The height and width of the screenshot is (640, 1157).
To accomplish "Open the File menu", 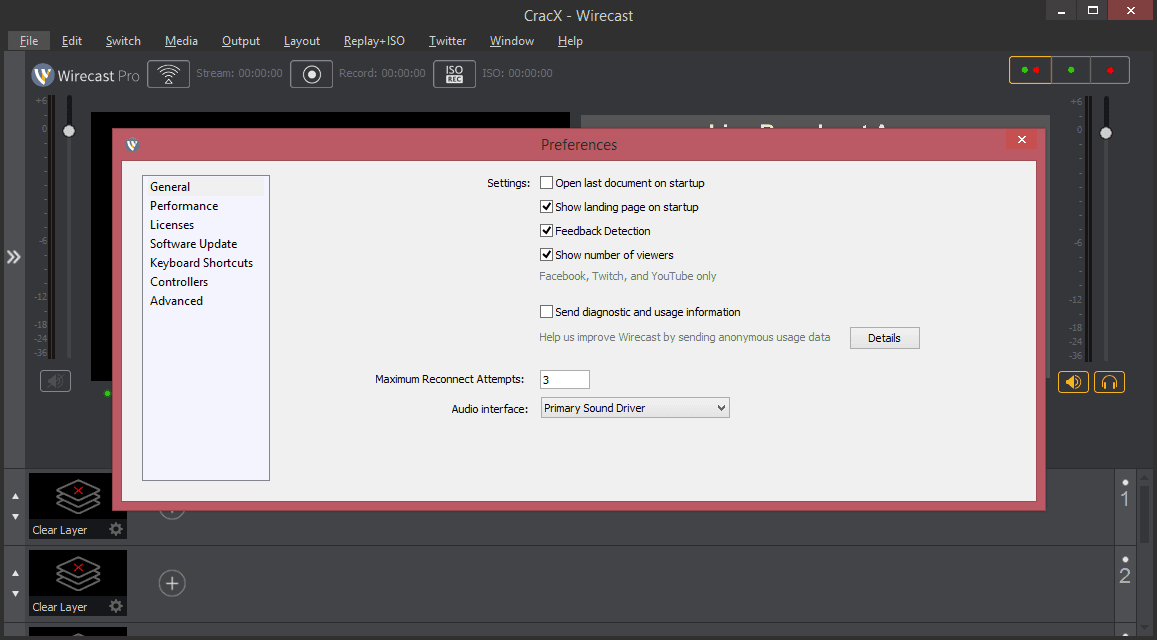I will (29, 41).
